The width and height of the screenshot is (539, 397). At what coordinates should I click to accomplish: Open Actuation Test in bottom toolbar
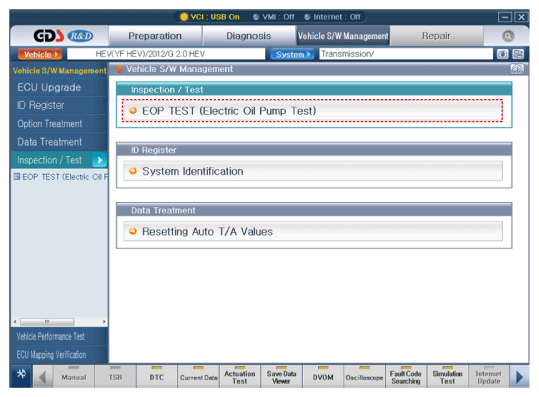click(x=240, y=377)
